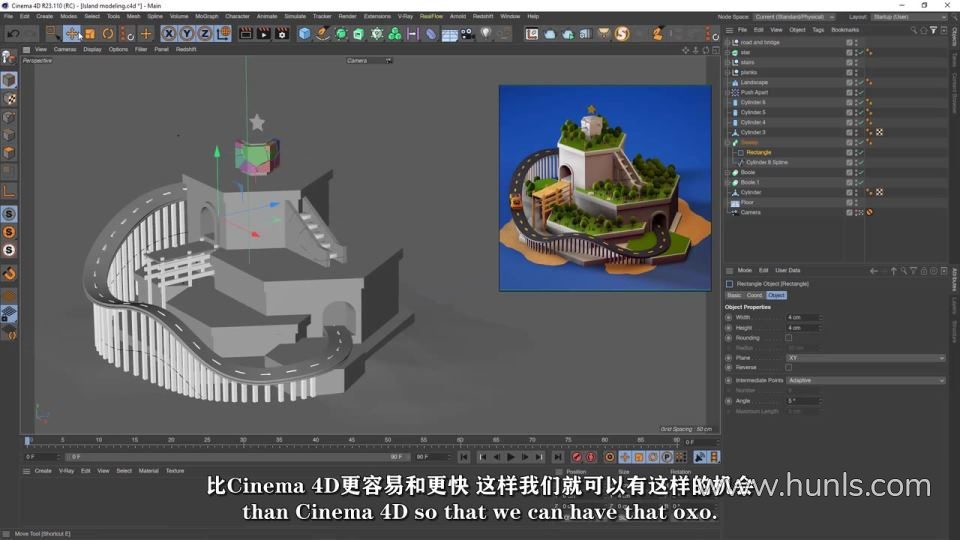Click the green Extrude generator icon
Viewport: 960px width, 540px height.
click(x=359, y=34)
